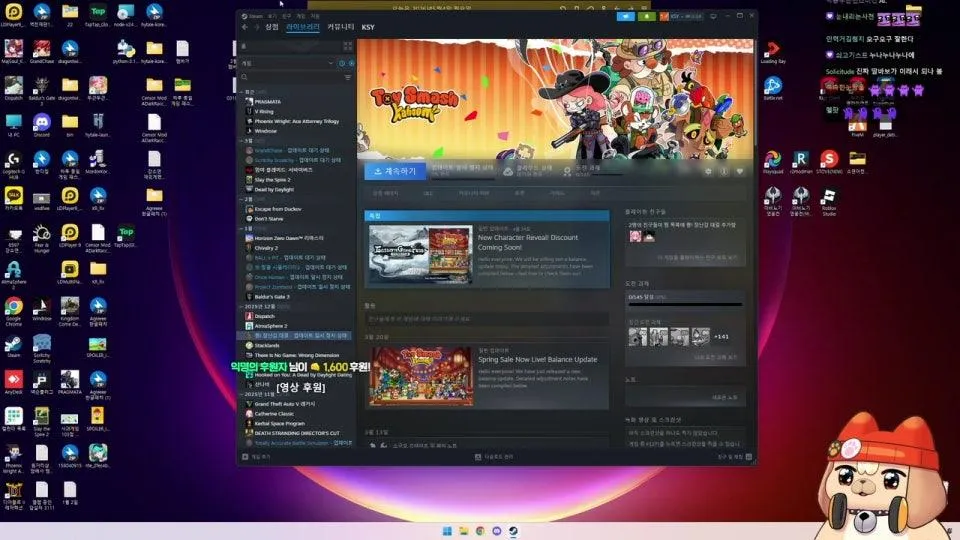Open downloads manager at the bottom center
Screen dimensions: 960x540
click(495, 457)
